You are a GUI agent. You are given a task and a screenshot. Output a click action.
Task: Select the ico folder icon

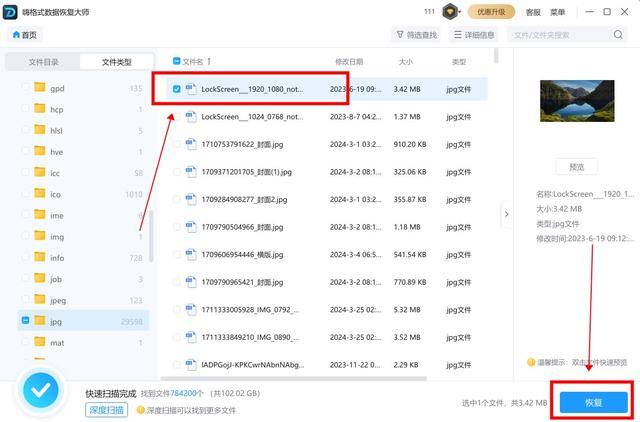coord(40,193)
